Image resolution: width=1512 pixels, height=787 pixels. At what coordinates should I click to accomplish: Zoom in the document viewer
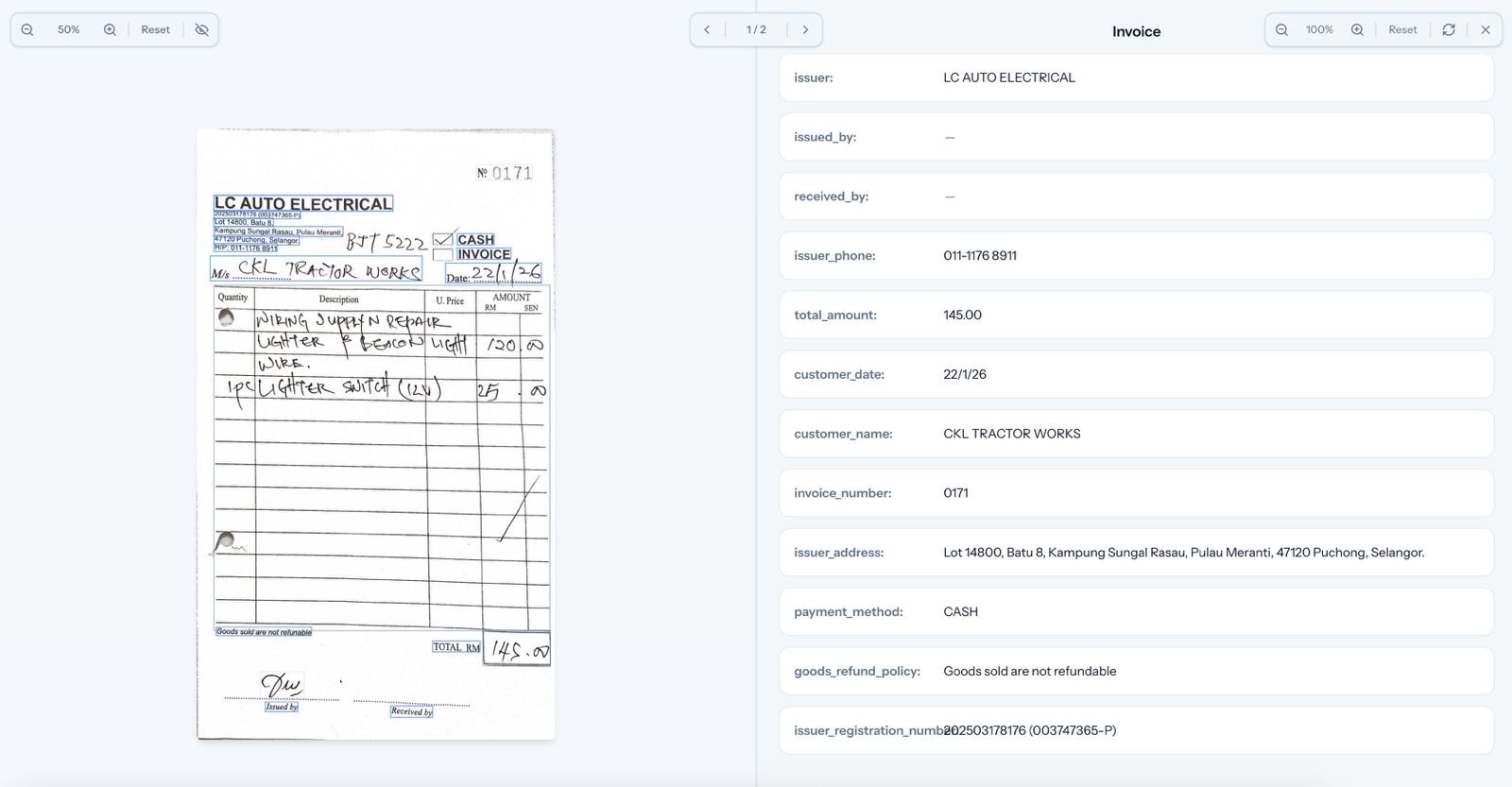click(110, 29)
